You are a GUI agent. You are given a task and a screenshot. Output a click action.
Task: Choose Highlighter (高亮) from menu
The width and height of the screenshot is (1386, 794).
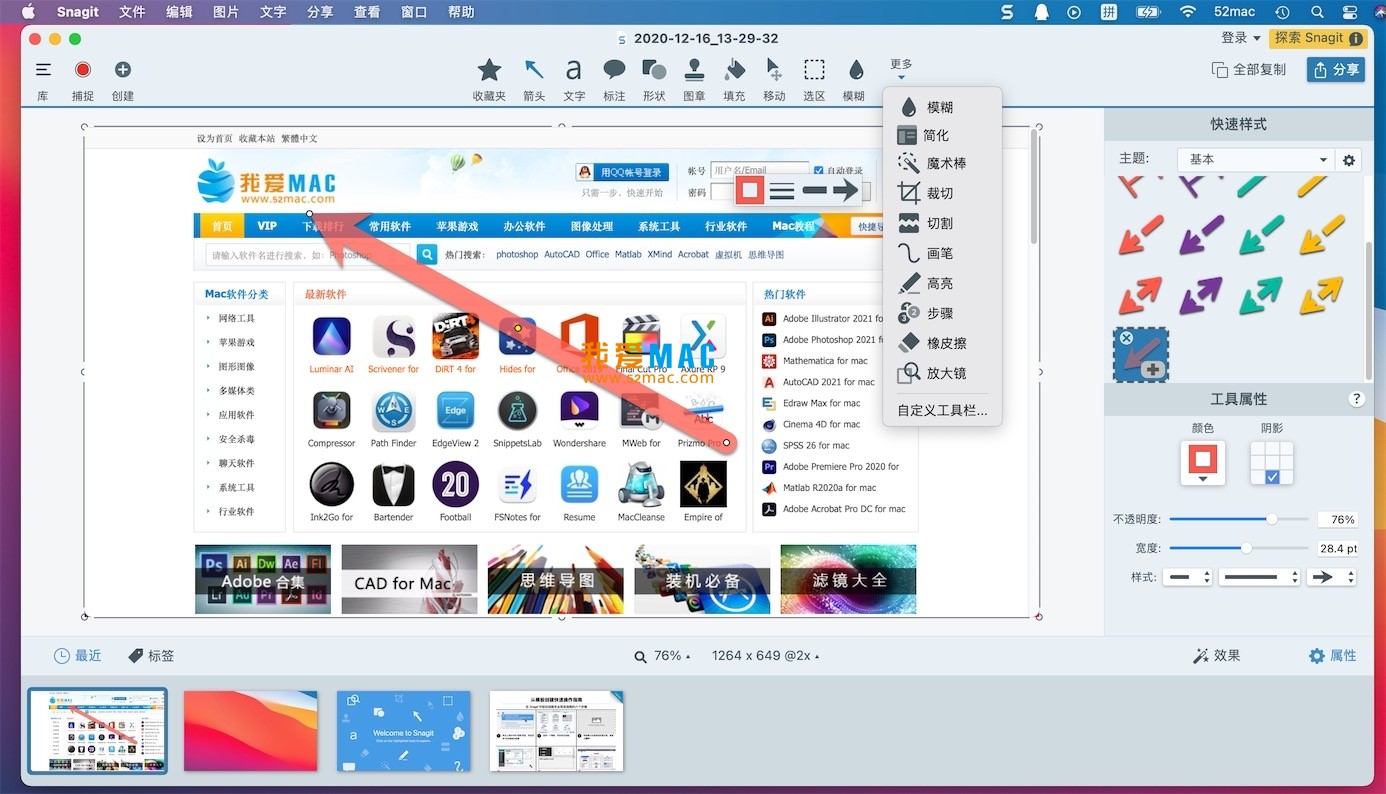[x=939, y=283]
